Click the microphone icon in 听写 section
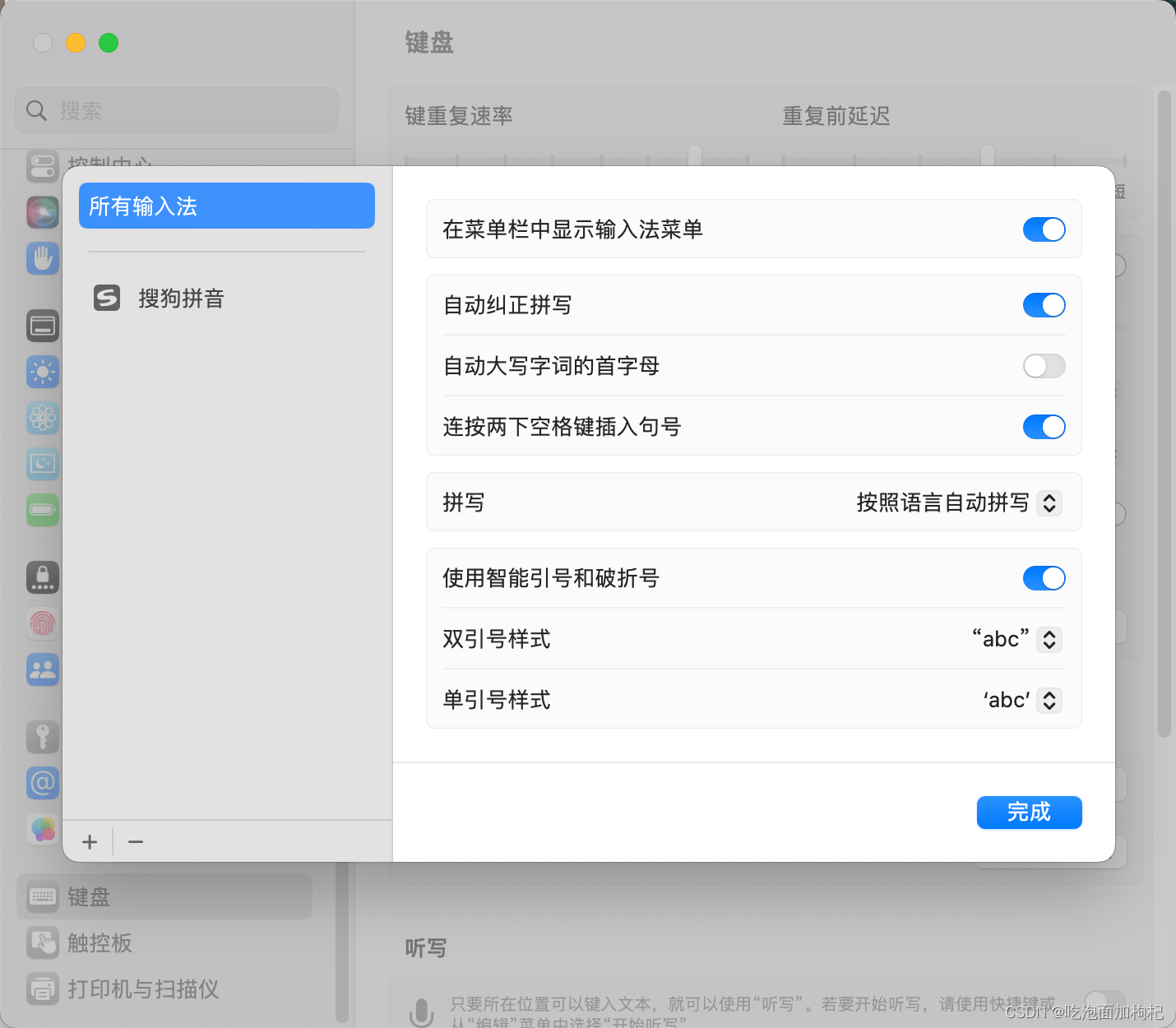This screenshot has width=1176, height=1028. coord(421,1013)
